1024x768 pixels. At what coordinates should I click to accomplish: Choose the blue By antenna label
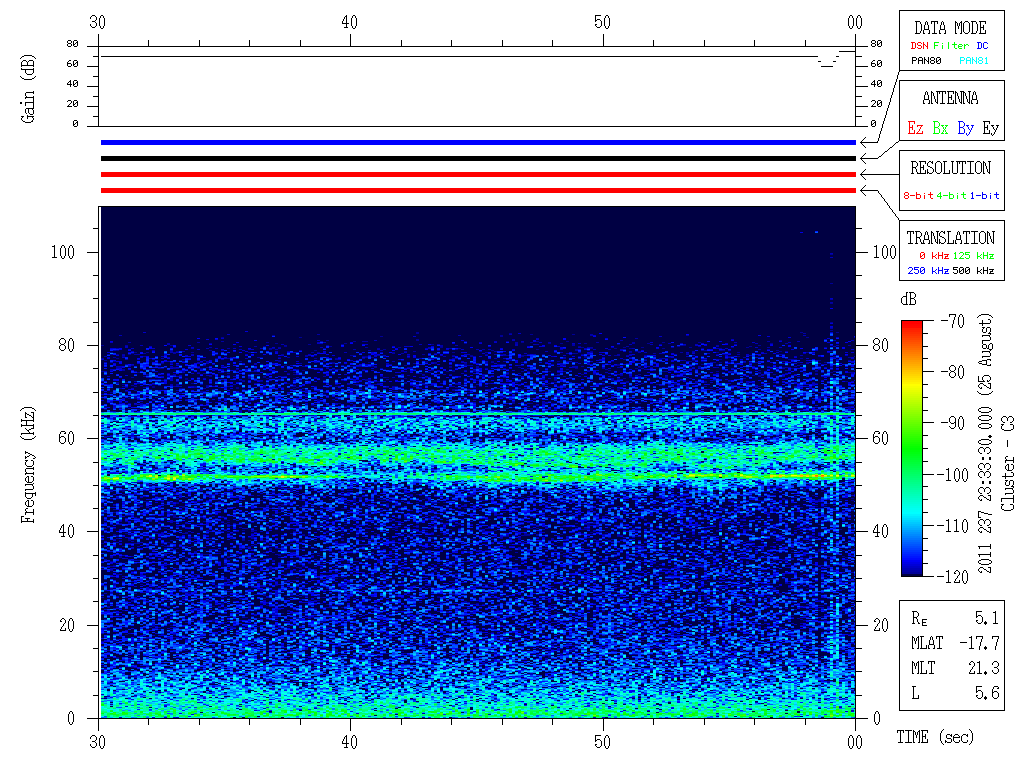point(965,128)
